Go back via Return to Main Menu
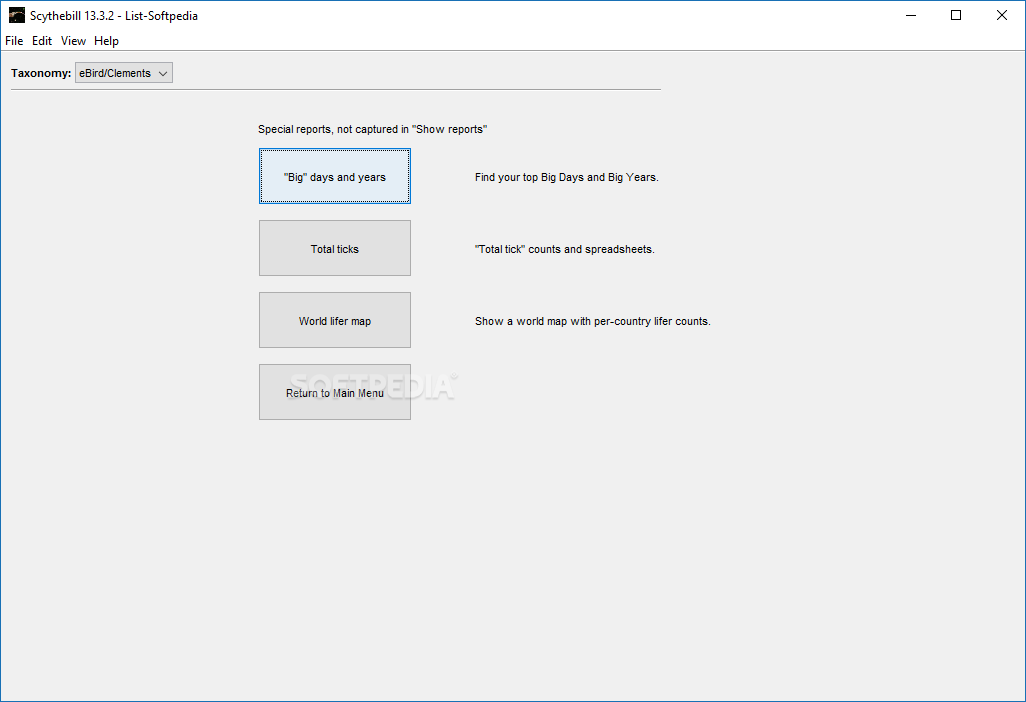 pos(335,393)
